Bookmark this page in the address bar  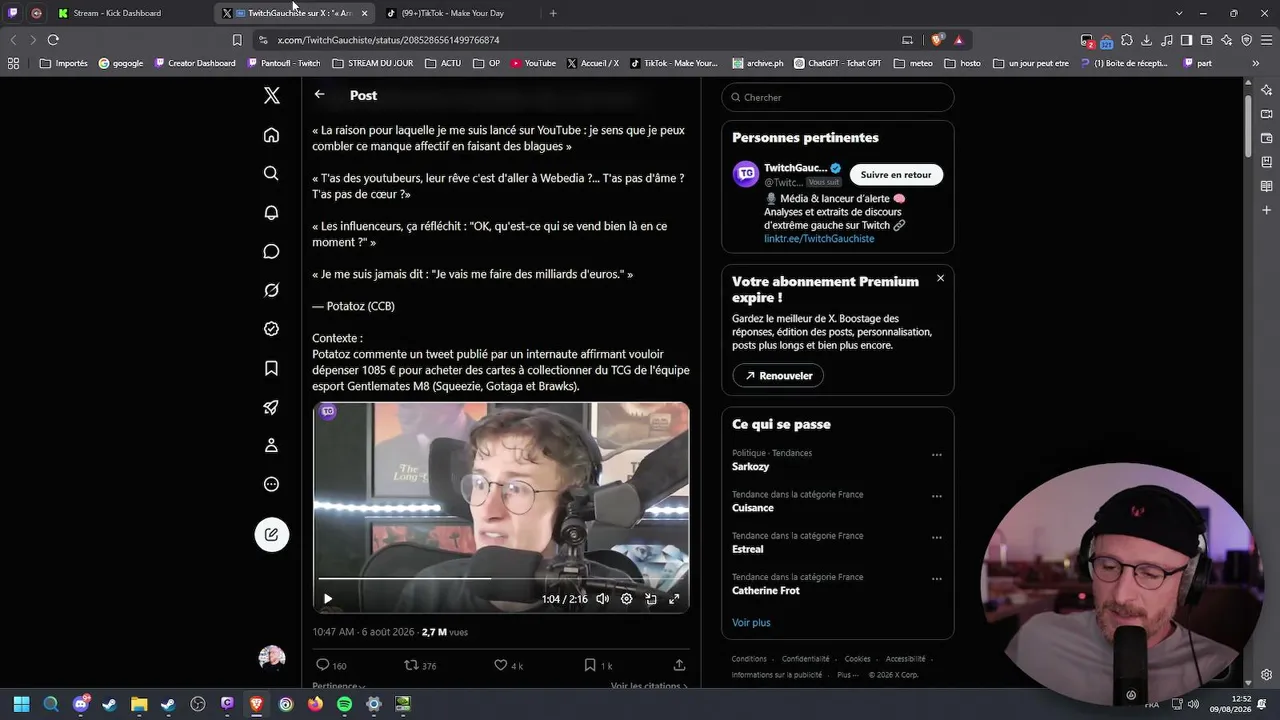pyautogui.click(x=237, y=40)
